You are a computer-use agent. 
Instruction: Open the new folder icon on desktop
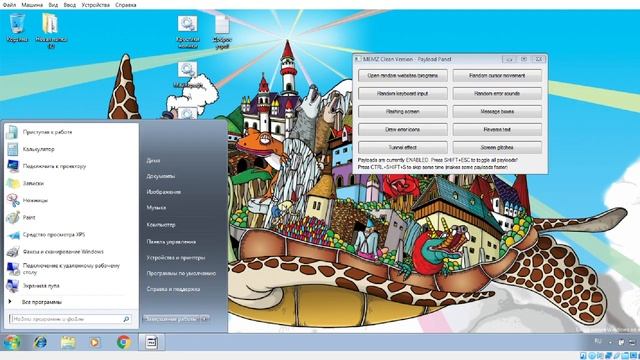coord(51,30)
